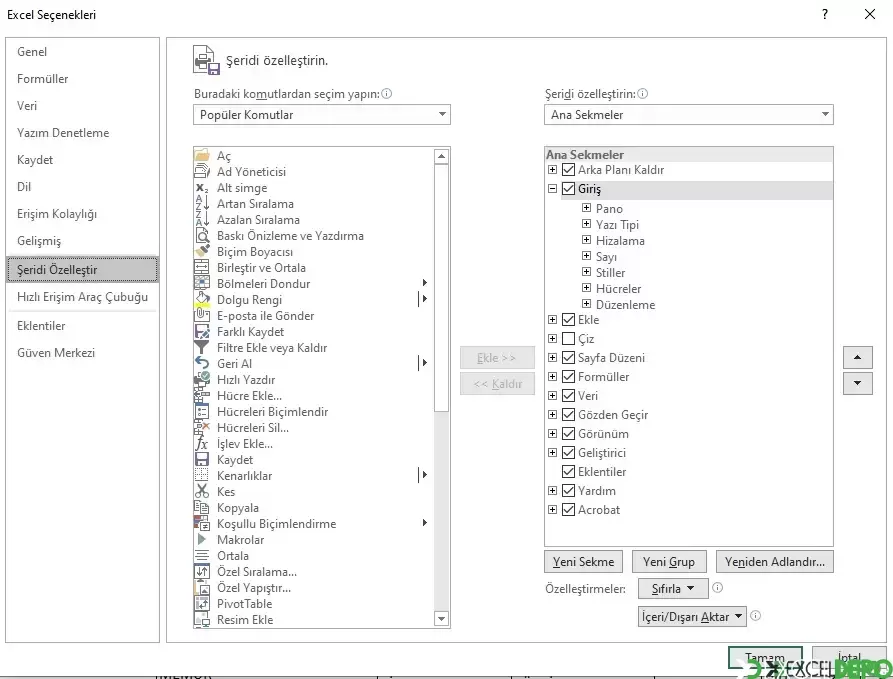Toggle the Geliştirici checkbox
893x679 pixels.
tap(568, 452)
